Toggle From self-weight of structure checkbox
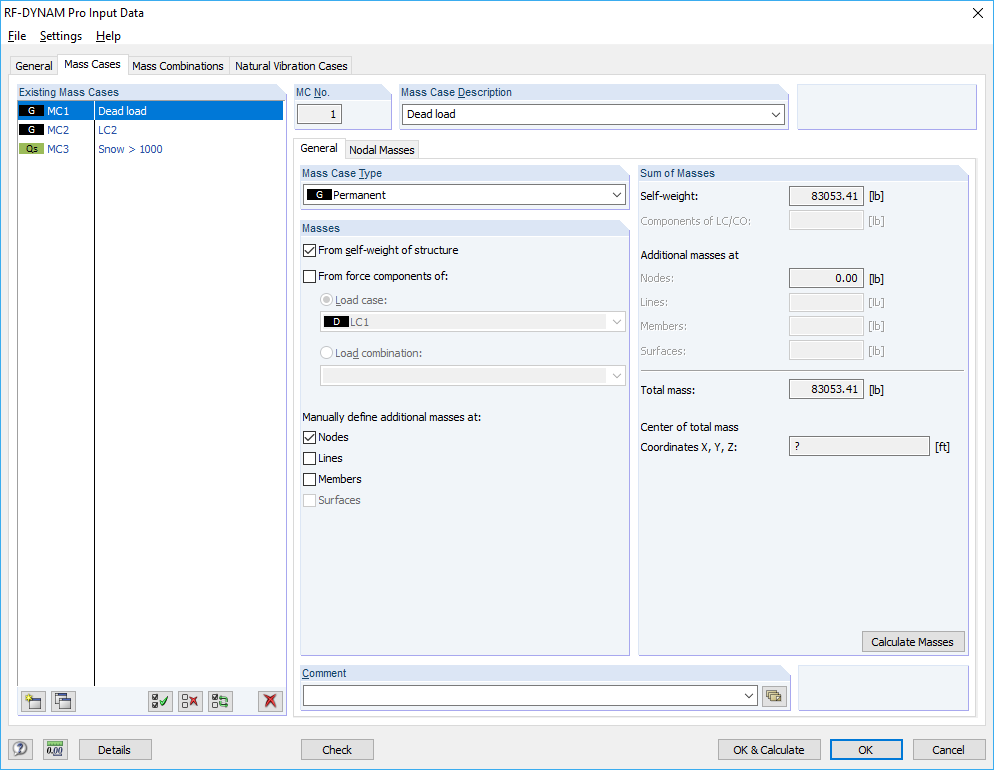994x770 pixels. click(x=309, y=250)
